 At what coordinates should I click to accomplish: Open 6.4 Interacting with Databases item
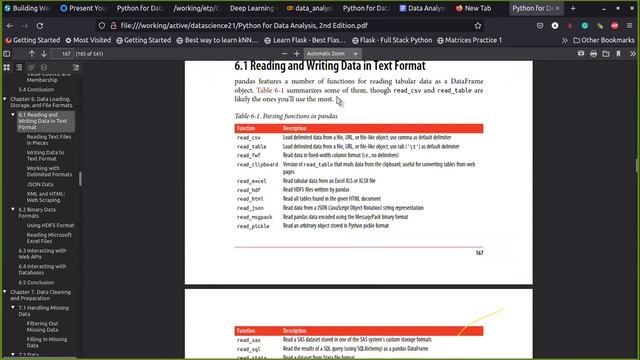[x=42, y=269]
